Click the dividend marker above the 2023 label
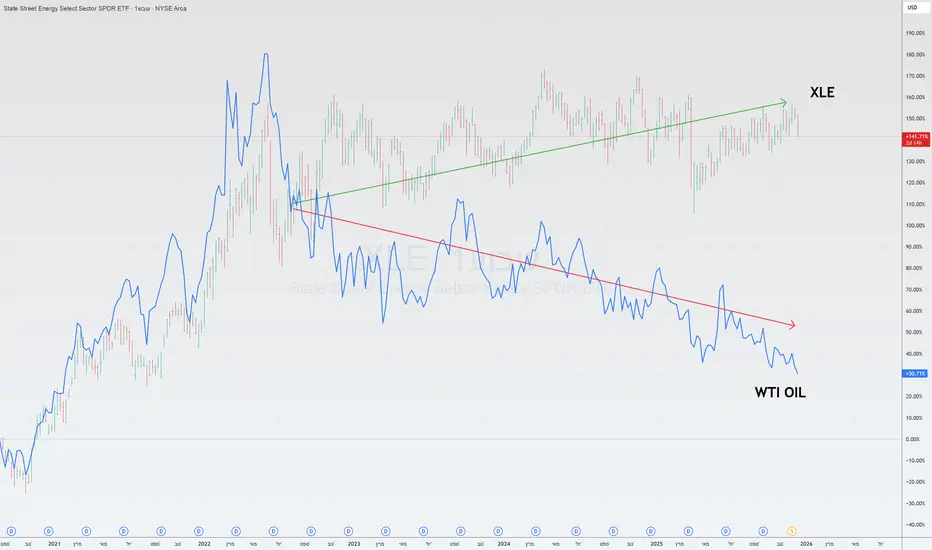This screenshot has width=932, height=550. click(x=348, y=531)
